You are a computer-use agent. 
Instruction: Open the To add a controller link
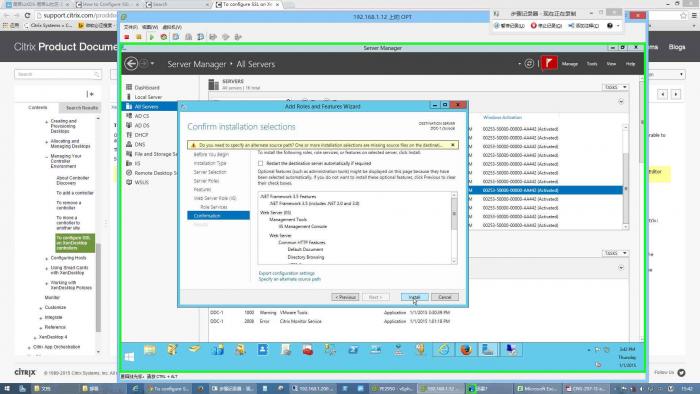pos(75,193)
